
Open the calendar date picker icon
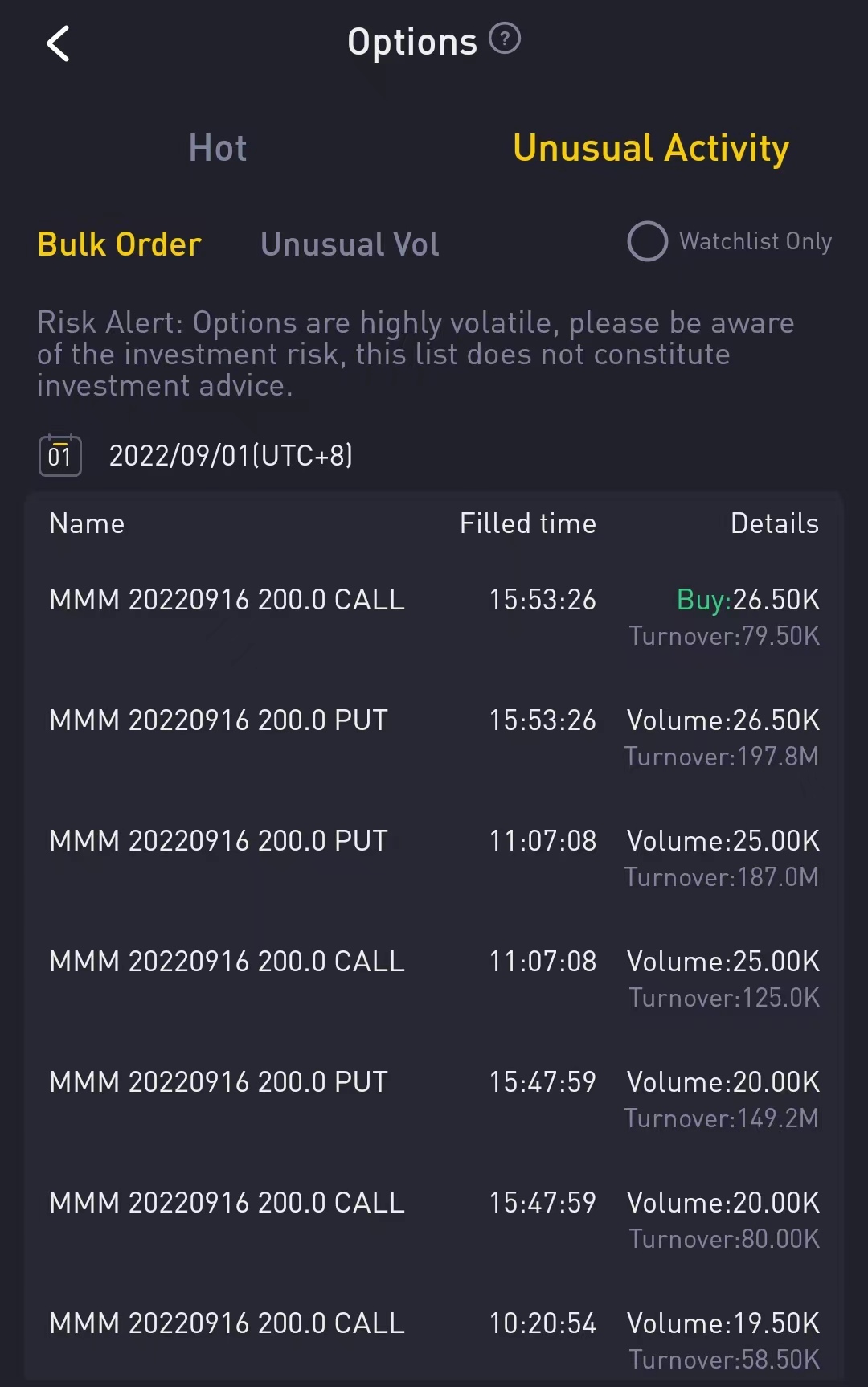[60, 456]
